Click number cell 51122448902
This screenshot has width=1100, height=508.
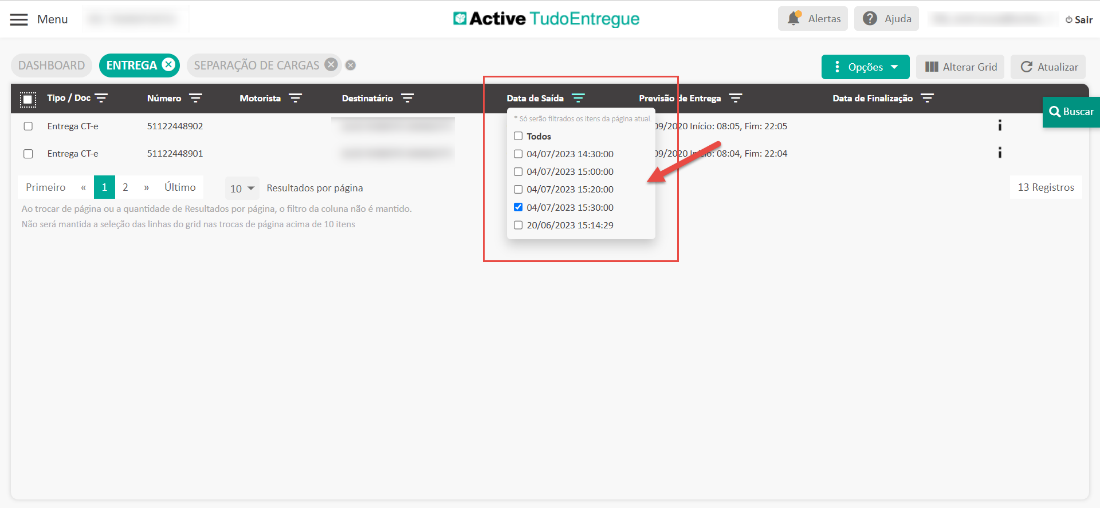point(175,126)
